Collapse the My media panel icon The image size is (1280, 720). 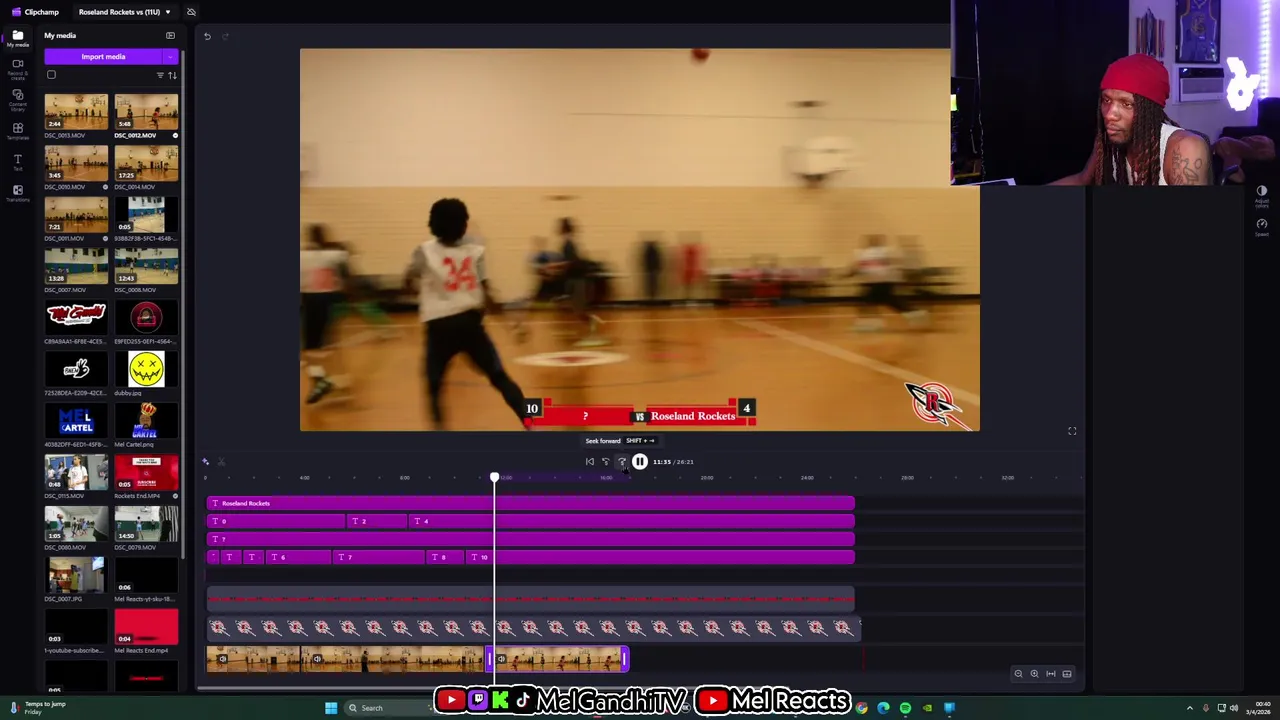[170, 36]
